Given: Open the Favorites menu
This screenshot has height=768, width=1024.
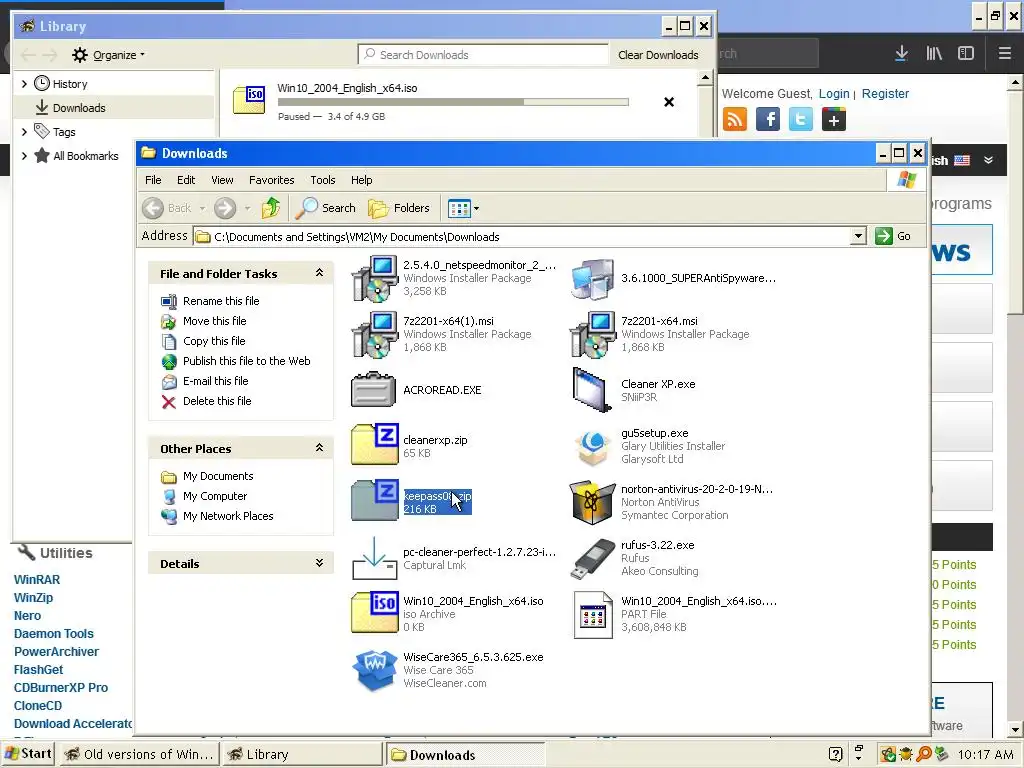Looking at the screenshot, I should click(272, 180).
